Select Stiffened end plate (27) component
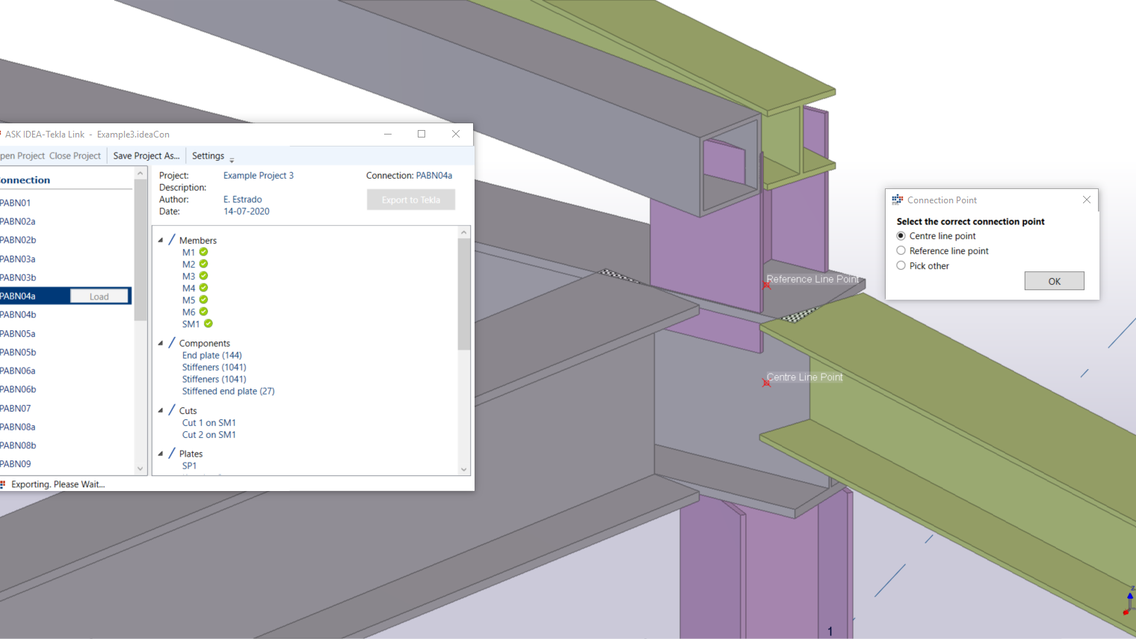The height and width of the screenshot is (639, 1136). point(228,391)
